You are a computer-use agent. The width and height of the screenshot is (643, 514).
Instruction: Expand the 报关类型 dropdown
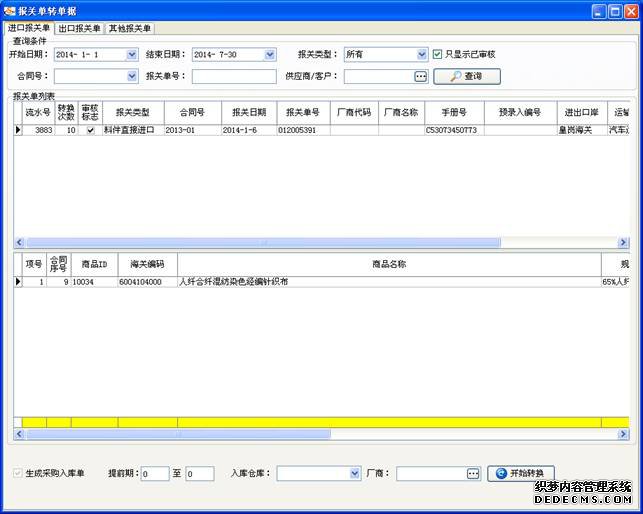(421, 54)
